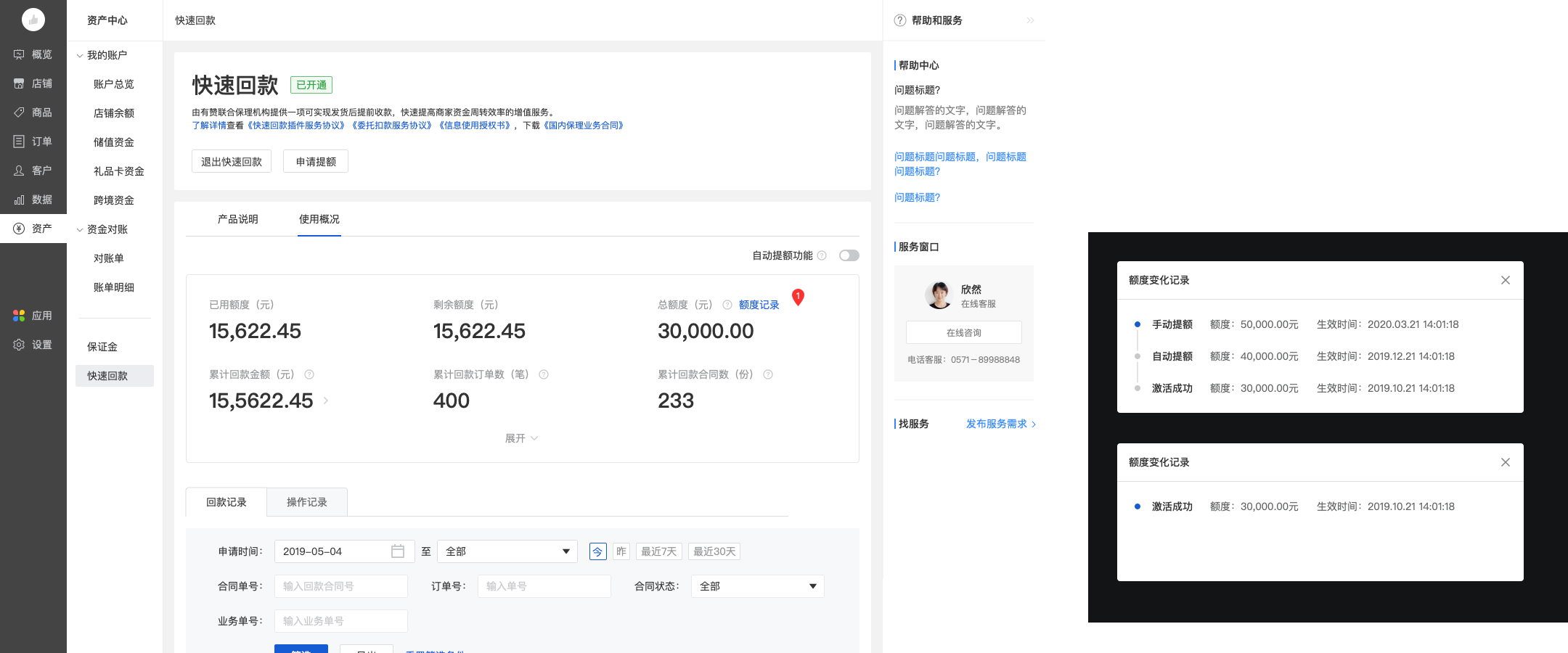
Task: Open the 订单 orders icon in sidebar
Action: tap(19, 141)
